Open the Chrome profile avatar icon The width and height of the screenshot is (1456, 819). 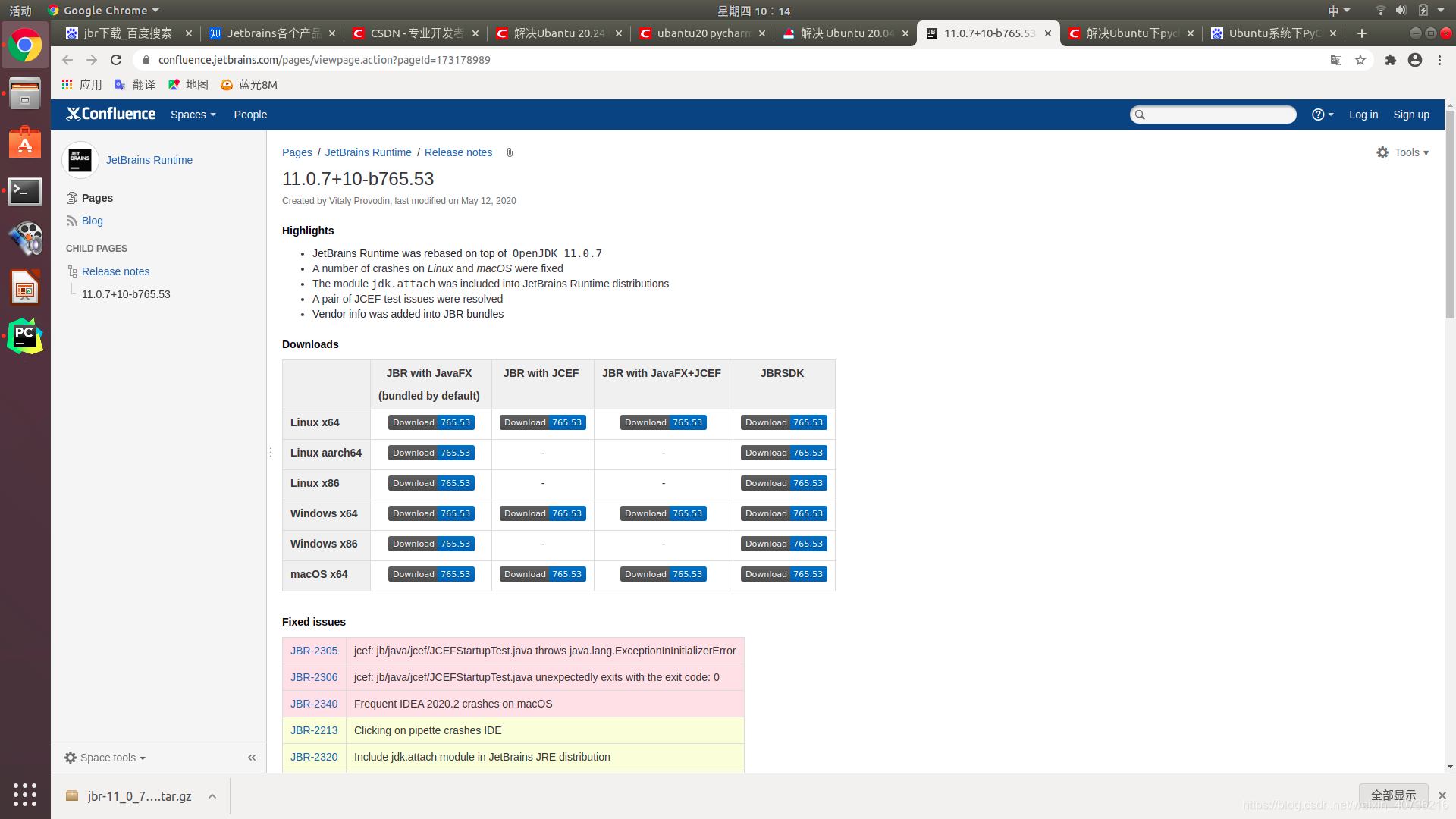pos(1415,60)
